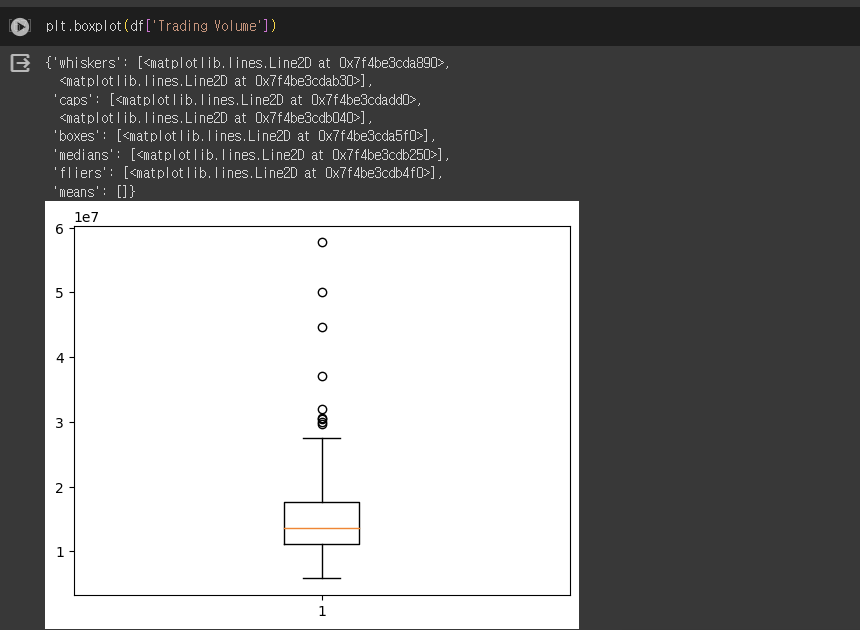Click the topmost outlier point near 6
The image size is (860, 630).
[322, 242]
